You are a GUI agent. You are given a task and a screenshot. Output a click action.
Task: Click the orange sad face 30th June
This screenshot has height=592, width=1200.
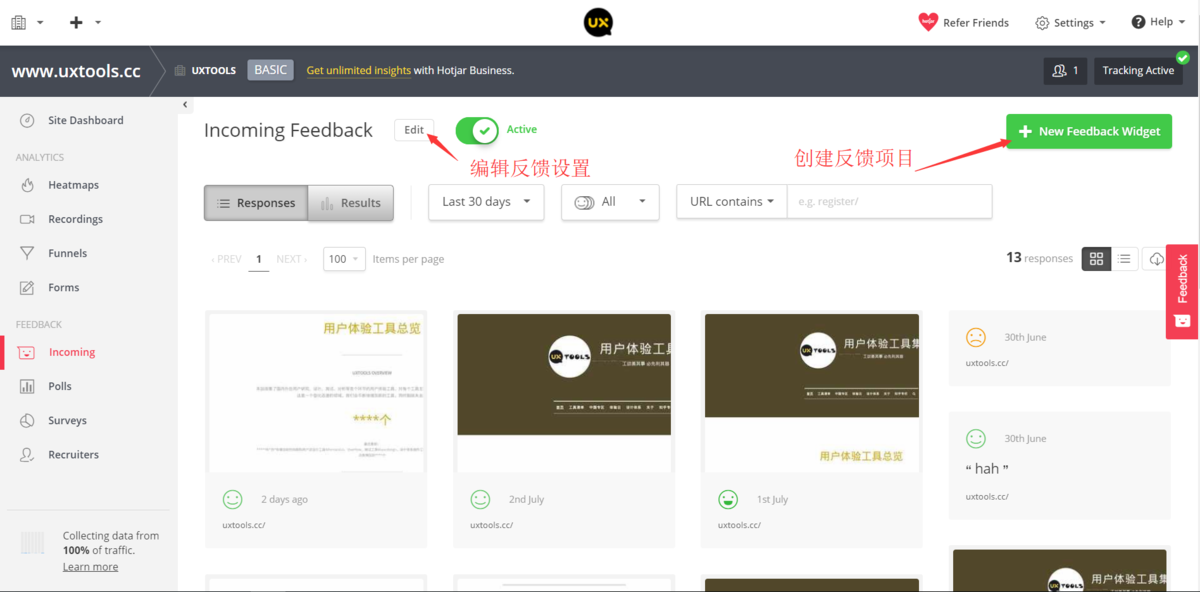[x=976, y=337]
